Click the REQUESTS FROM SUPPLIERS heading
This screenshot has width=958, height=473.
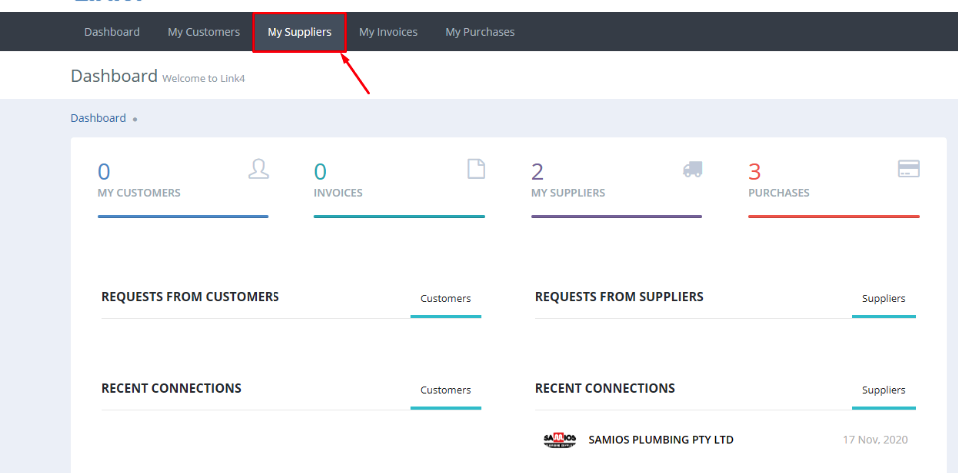(619, 296)
